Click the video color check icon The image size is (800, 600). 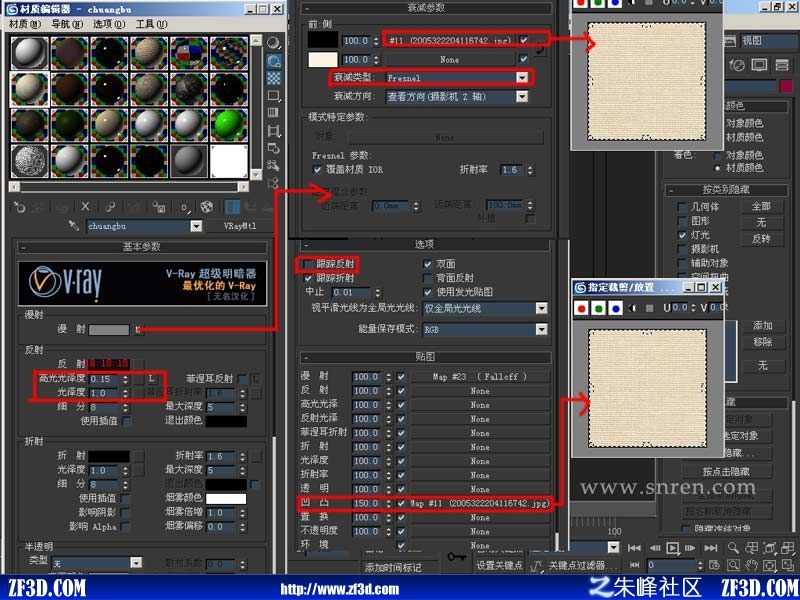pos(273,113)
